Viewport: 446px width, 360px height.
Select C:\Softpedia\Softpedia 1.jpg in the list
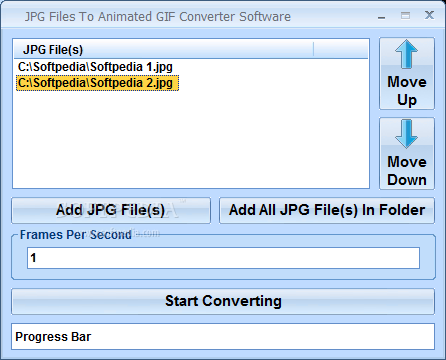click(x=95, y=67)
